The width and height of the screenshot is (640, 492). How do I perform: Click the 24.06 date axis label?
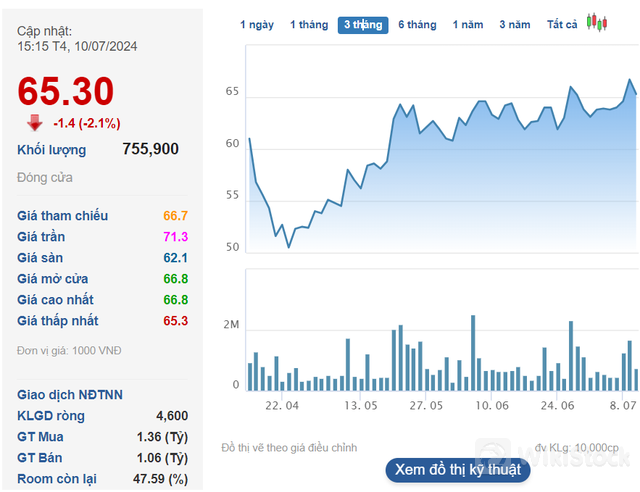point(558,406)
